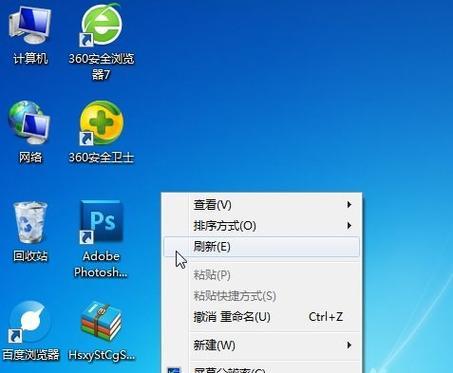Select the 计算机 desktop icon

tap(30, 25)
